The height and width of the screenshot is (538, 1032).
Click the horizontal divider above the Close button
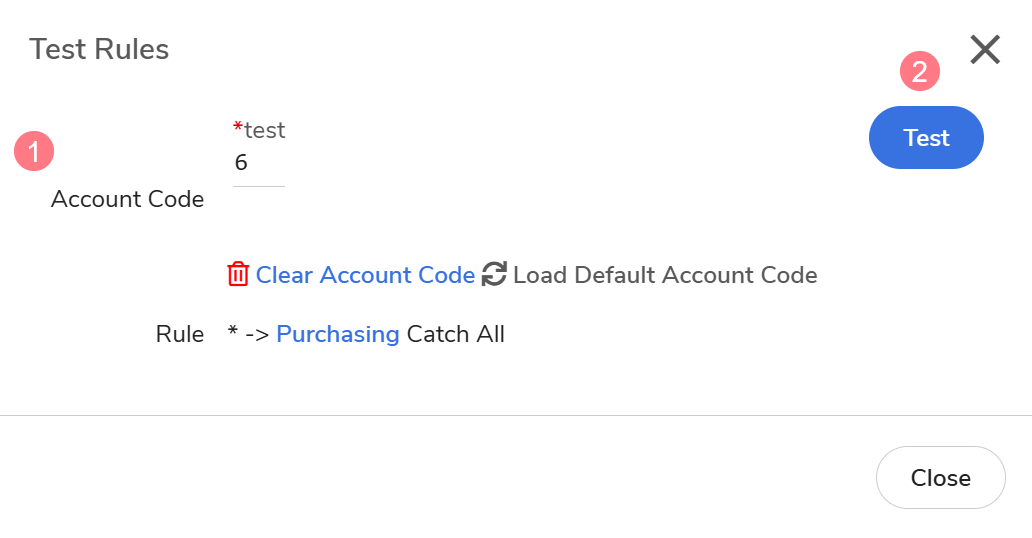coord(516,415)
